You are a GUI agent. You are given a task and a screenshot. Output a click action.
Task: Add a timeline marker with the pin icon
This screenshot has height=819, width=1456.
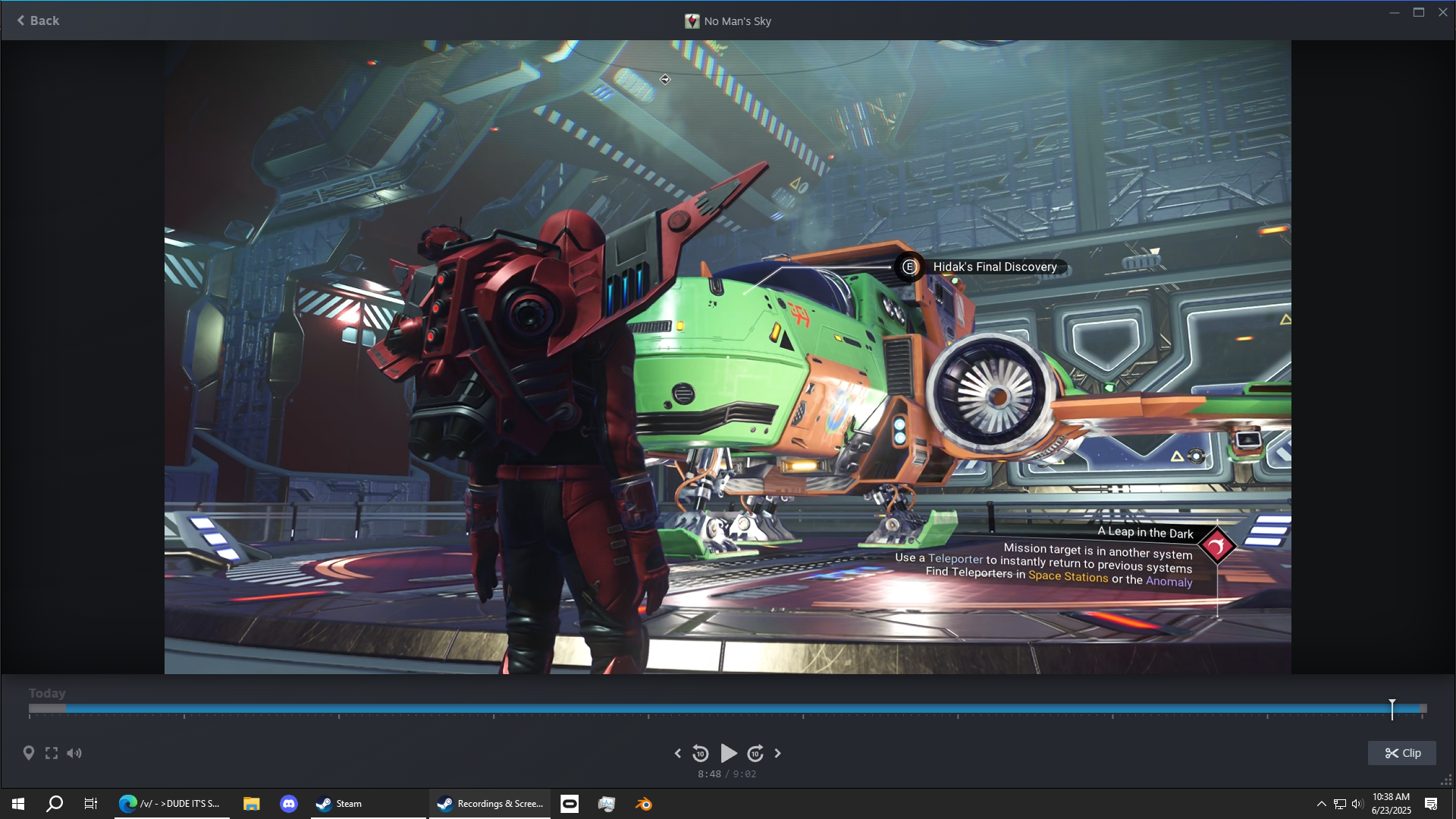[29, 753]
